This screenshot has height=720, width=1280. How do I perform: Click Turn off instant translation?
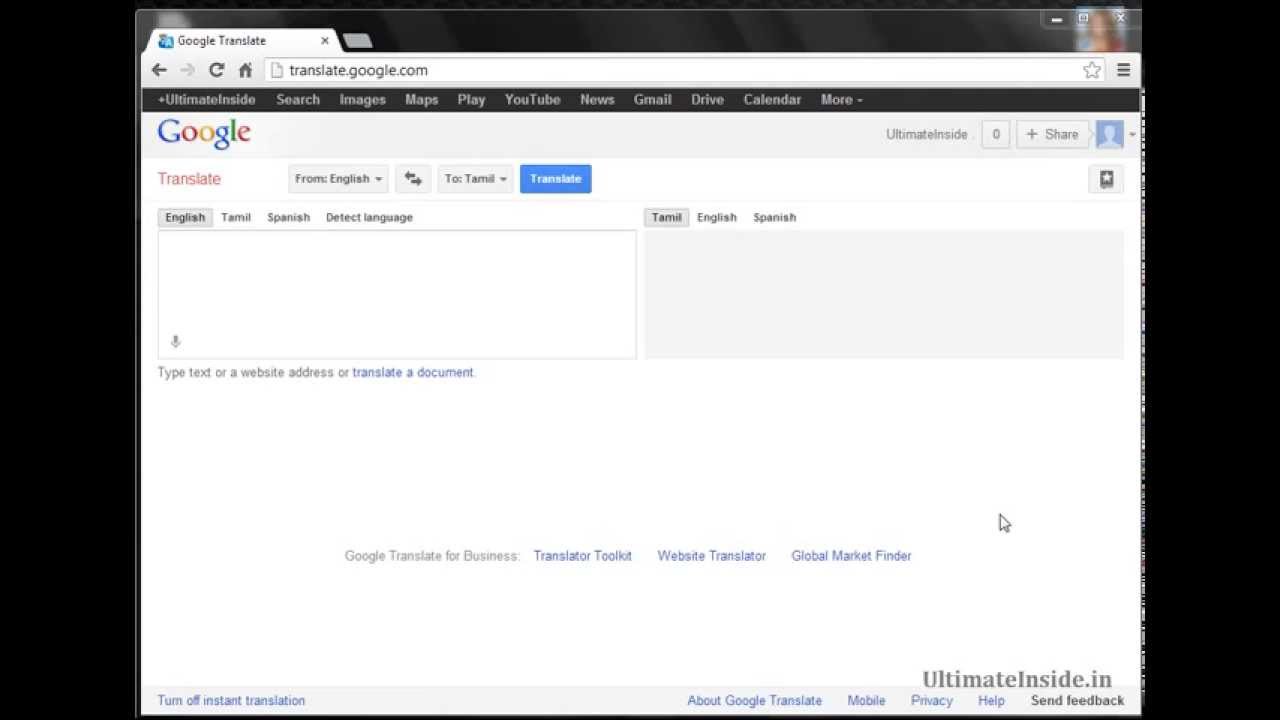click(231, 701)
